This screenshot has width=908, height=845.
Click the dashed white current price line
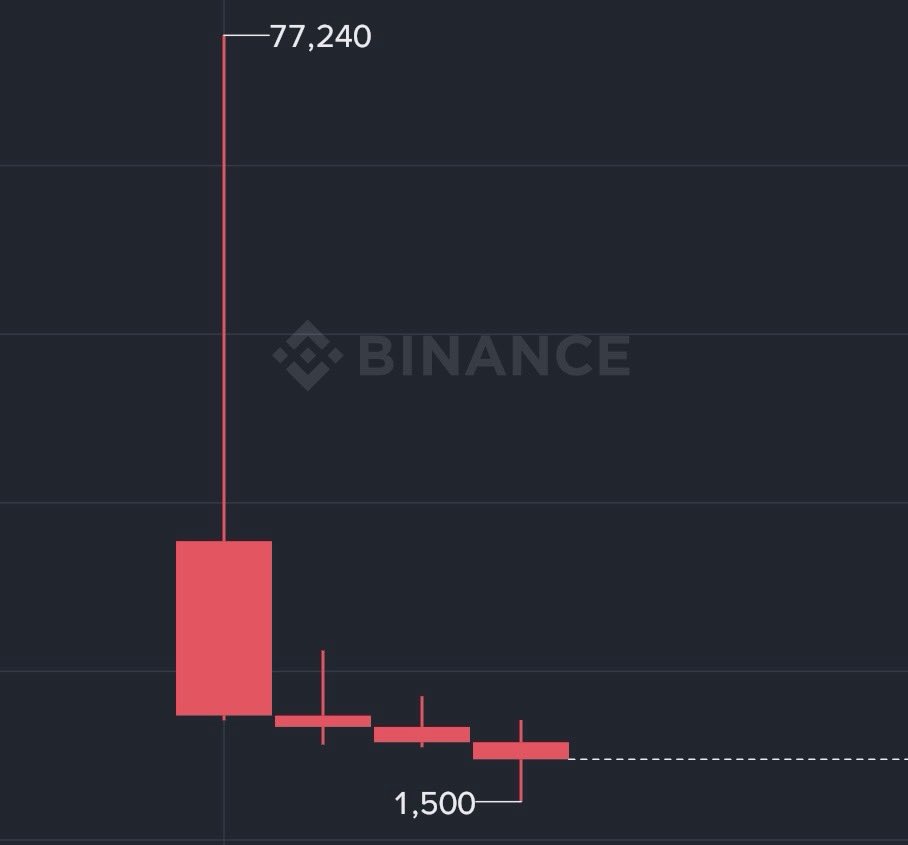[x=738, y=759]
